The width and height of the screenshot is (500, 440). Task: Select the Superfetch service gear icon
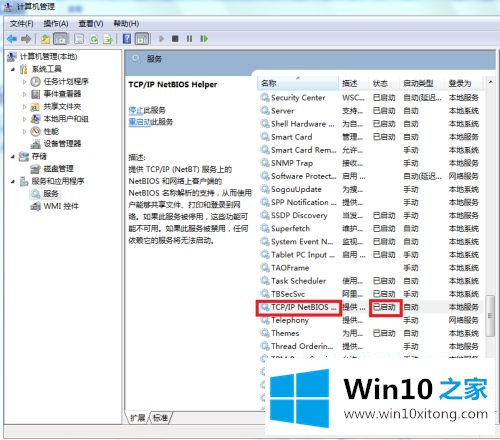tap(265, 229)
